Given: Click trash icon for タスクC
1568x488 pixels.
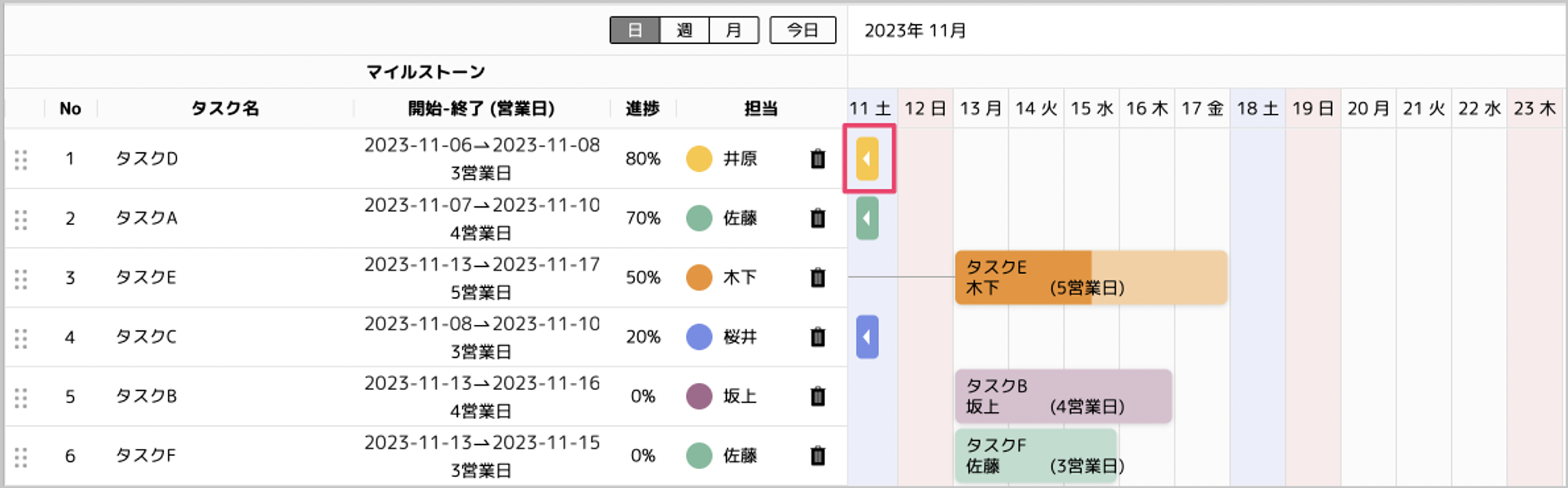Looking at the screenshot, I should [818, 337].
